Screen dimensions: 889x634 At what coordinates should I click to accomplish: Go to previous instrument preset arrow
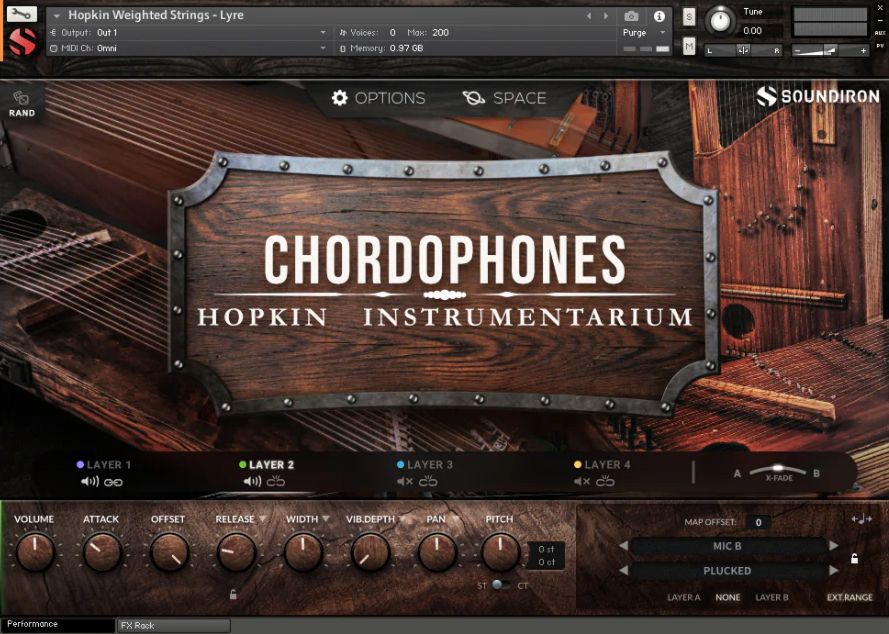(589, 16)
